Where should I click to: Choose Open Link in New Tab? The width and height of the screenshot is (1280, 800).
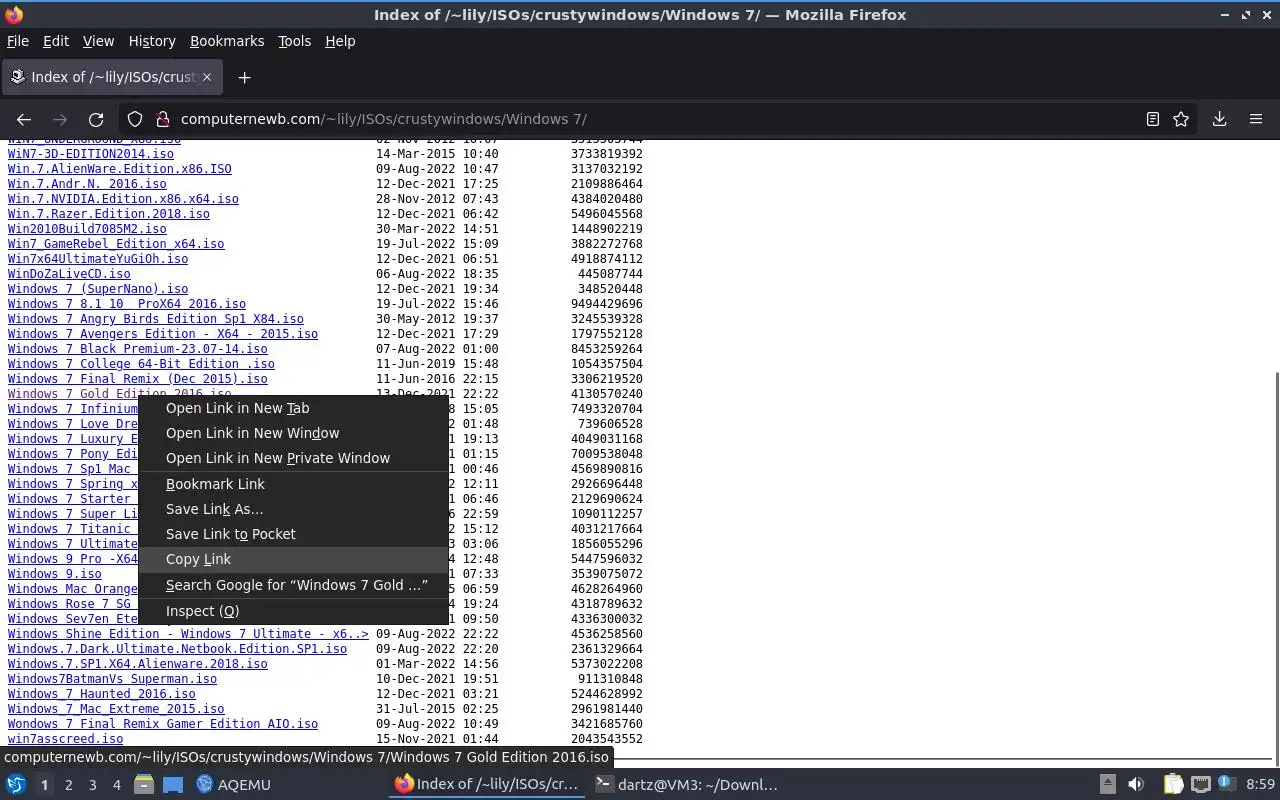(x=294, y=408)
